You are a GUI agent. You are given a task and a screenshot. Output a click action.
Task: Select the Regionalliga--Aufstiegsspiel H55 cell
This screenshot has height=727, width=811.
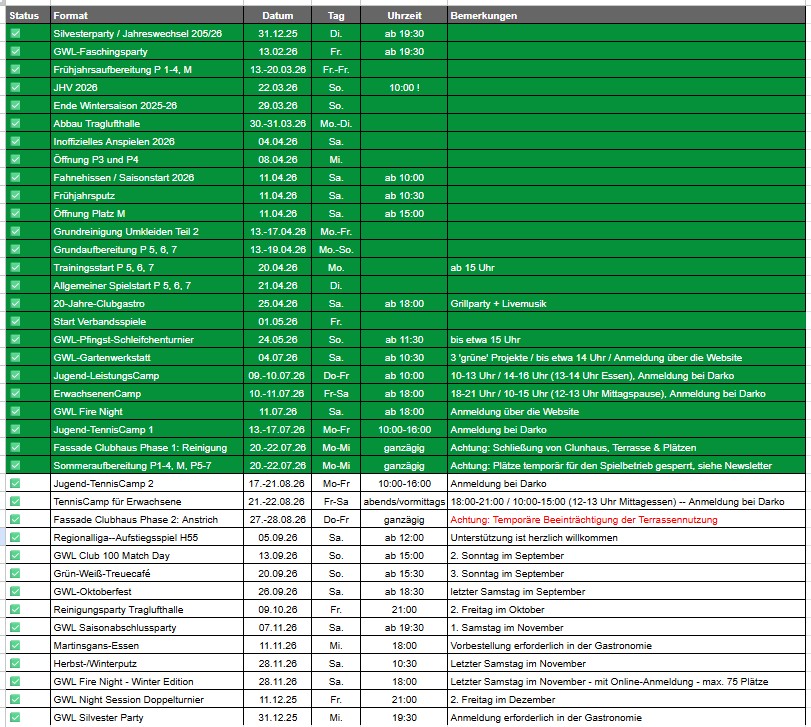(147, 537)
